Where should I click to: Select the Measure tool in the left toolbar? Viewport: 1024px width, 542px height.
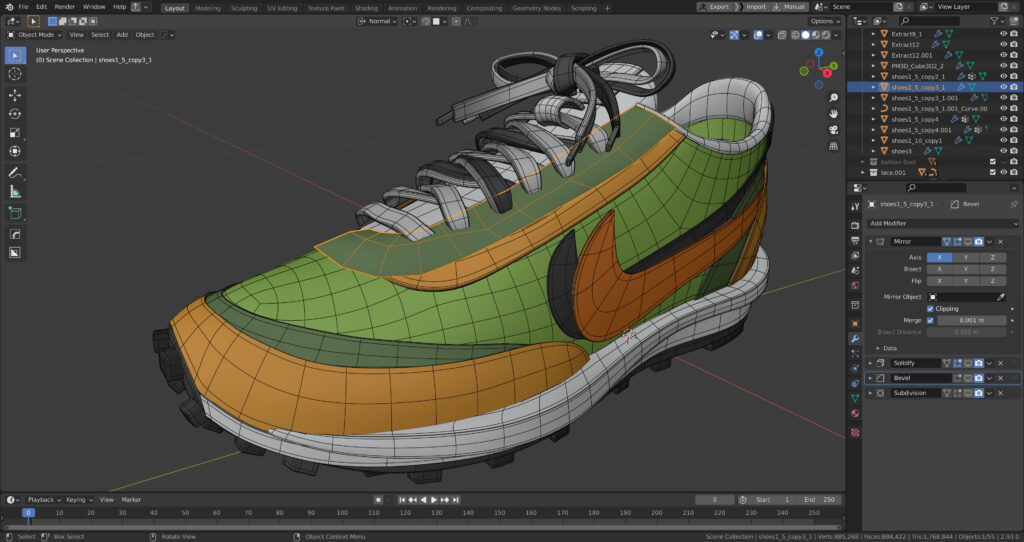[15, 192]
